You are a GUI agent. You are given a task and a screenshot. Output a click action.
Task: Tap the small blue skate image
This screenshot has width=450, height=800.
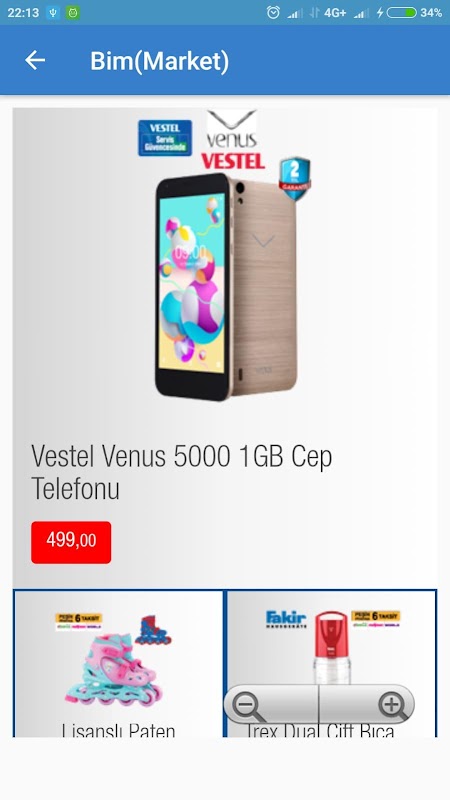point(153,630)
